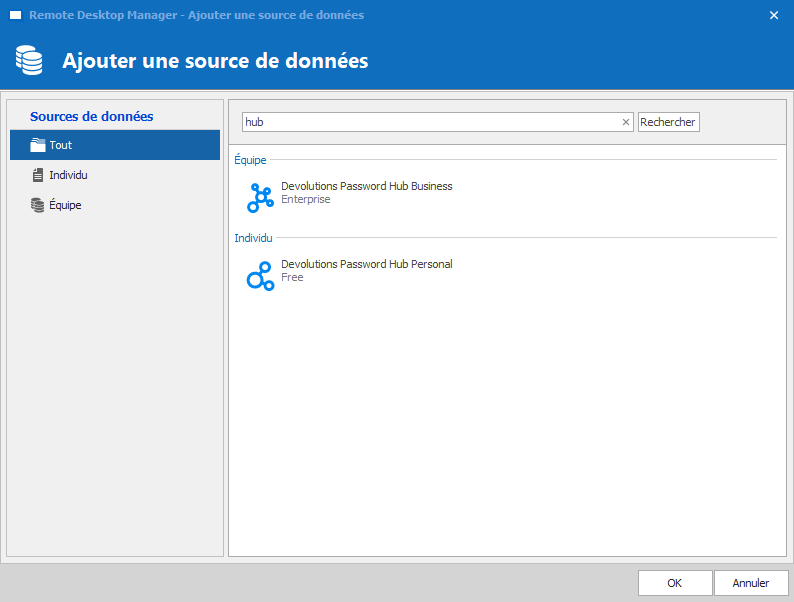794x602 pixels.
Task: Click the Devolutions Password Hub Personal icon
Action: (260, 276)
